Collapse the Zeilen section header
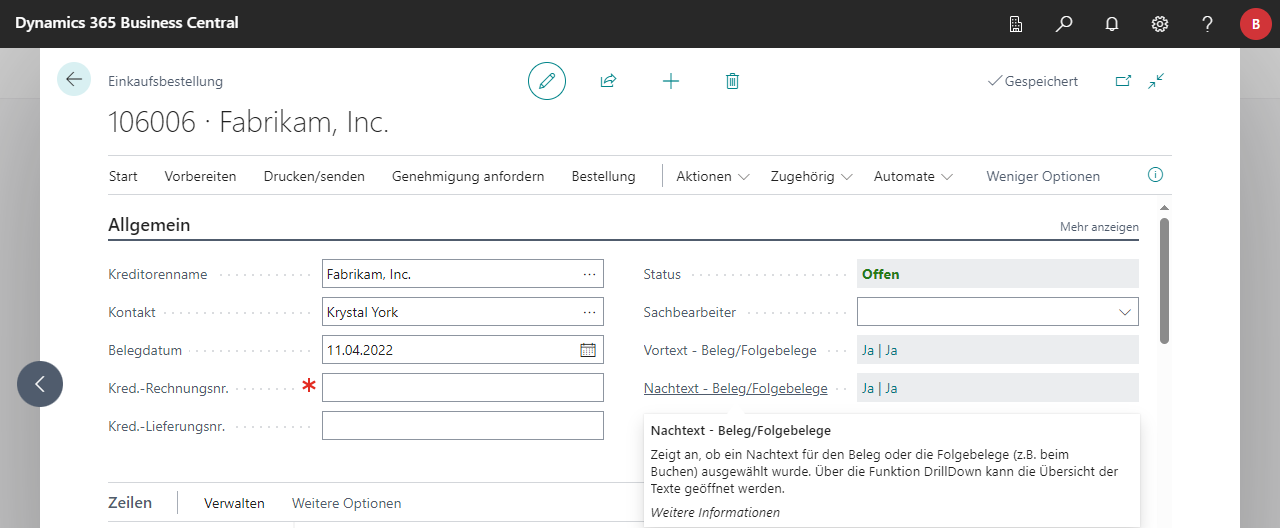This screenshot has width=1280, height=528. [130, 502]
